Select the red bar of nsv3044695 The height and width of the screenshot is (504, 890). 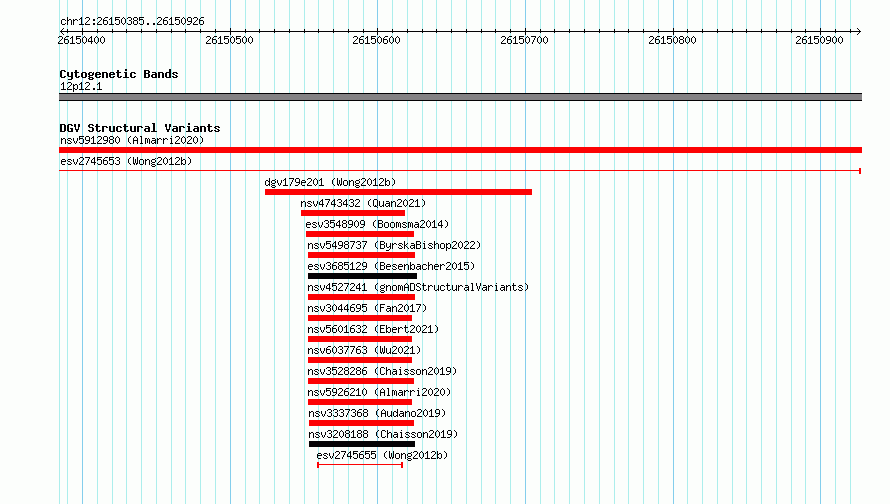click(360, 318)
